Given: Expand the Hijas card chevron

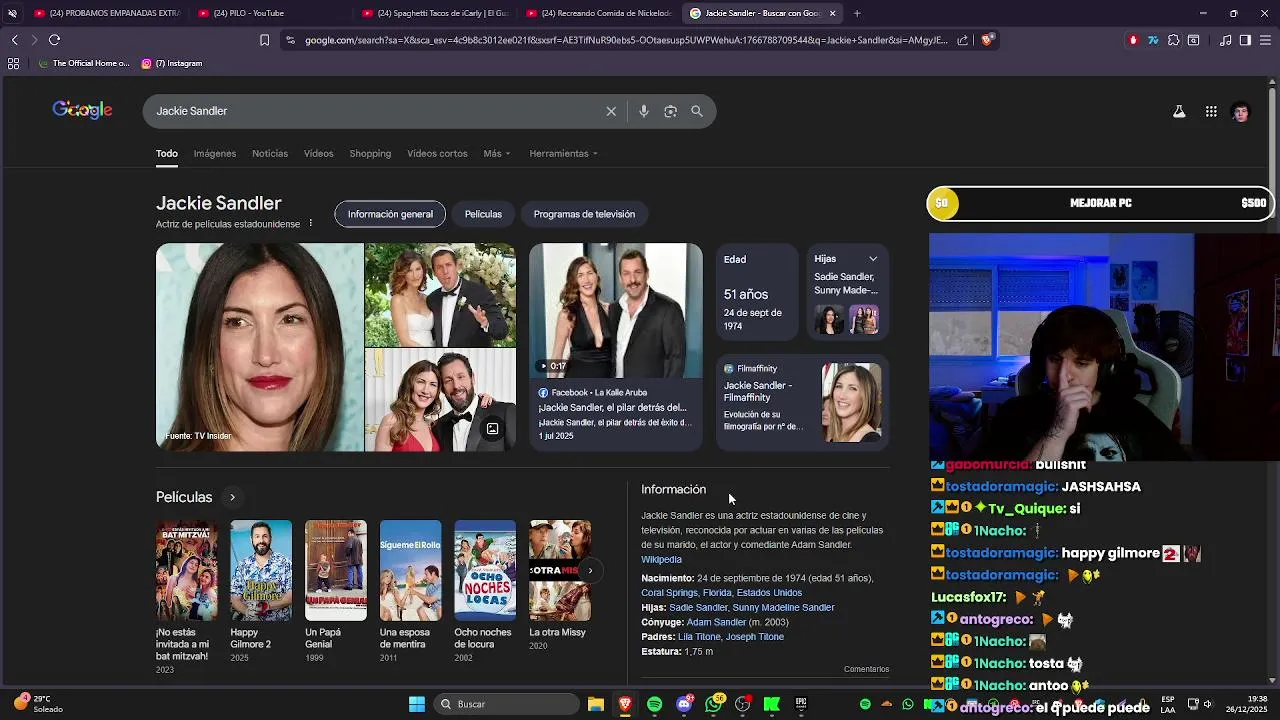Looking at the screenshot, I should 873,259.
